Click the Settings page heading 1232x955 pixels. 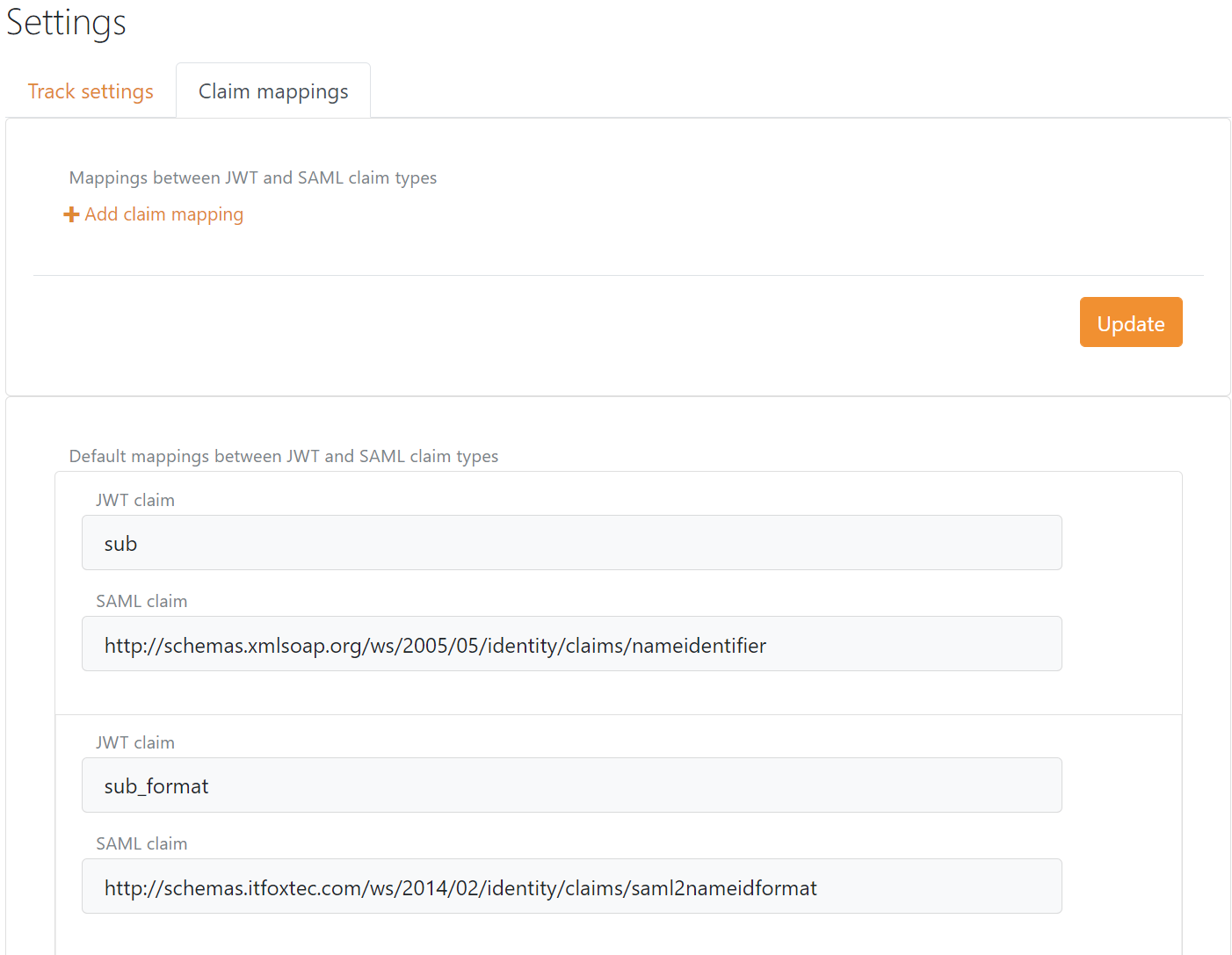pyautogui.click(x=65, y=23)
